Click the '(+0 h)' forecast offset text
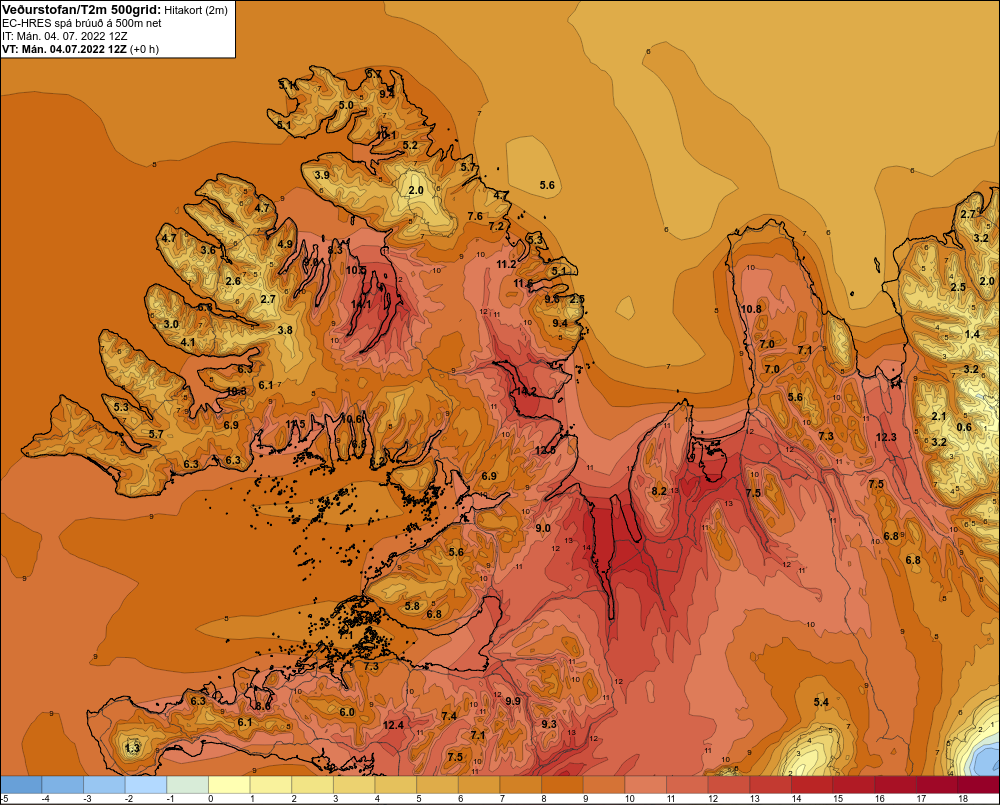This screenshot has height=805, width=1000. pos(145,49)
